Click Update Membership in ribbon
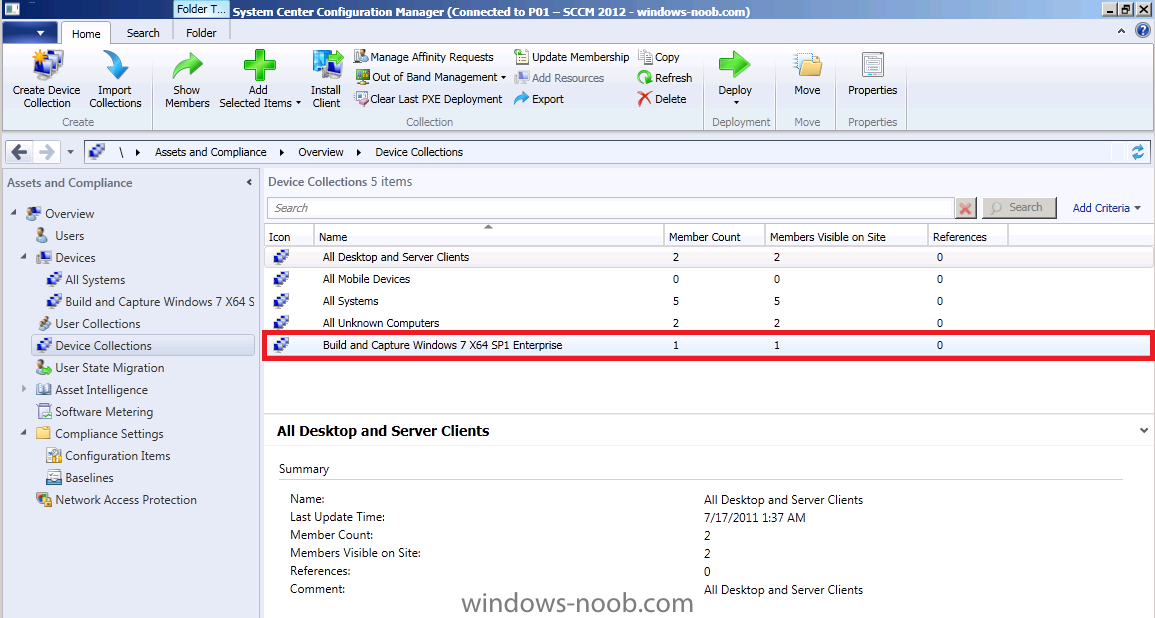This screenshot has width=1155, height=618. (572, 57)
